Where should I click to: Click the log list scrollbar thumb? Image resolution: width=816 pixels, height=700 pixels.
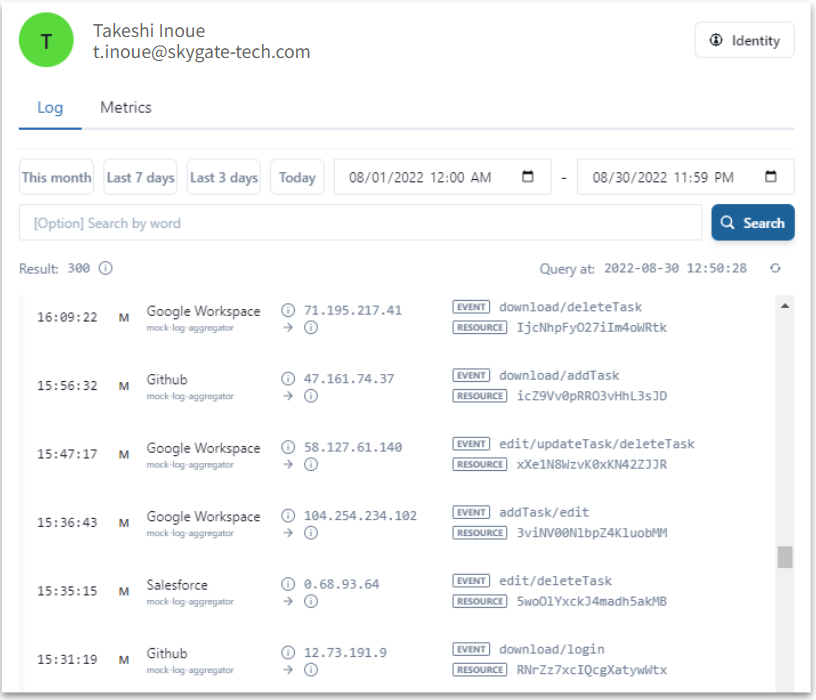[785, 557]
